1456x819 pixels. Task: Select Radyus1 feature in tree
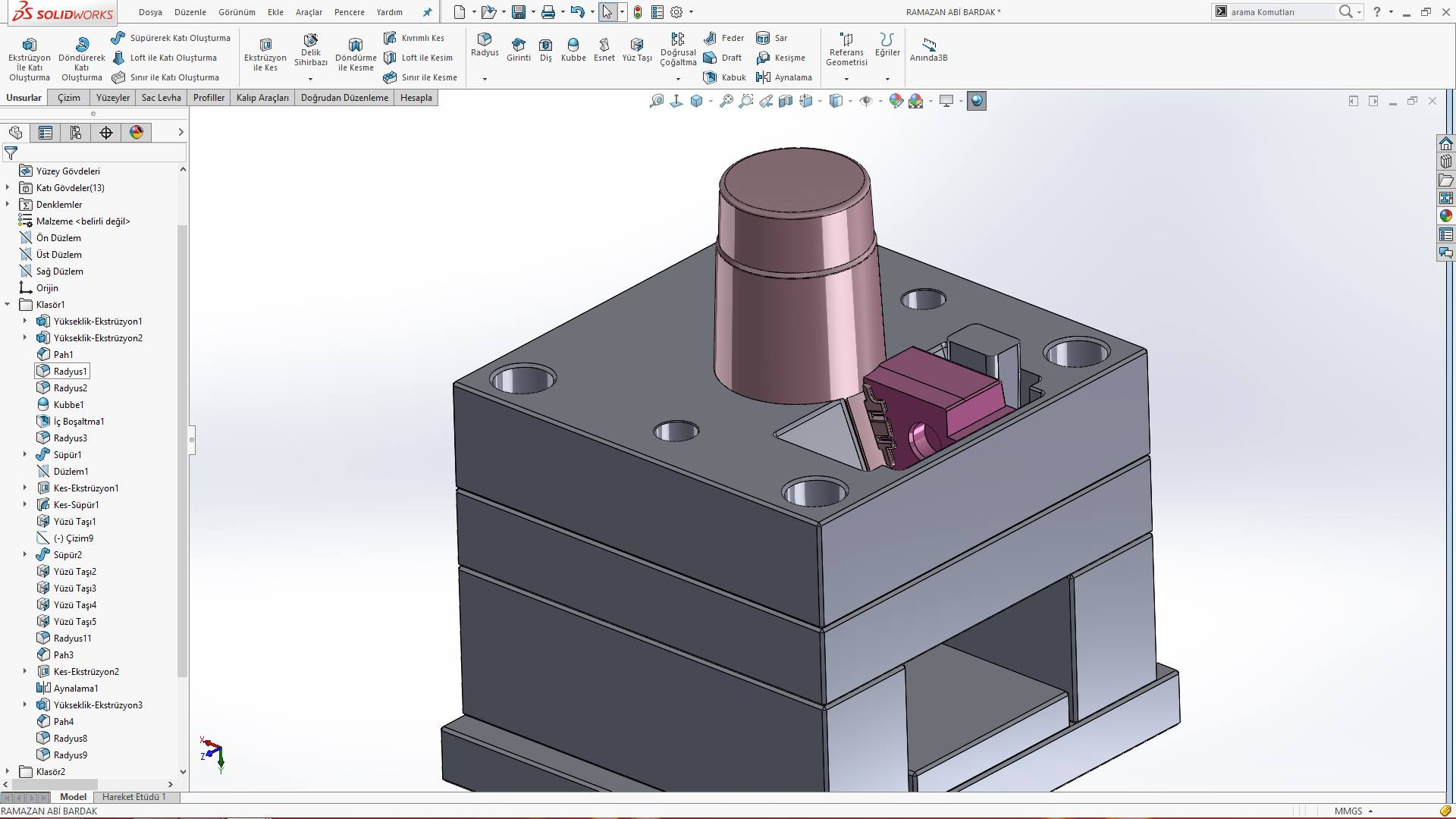[x=61, y=371]
